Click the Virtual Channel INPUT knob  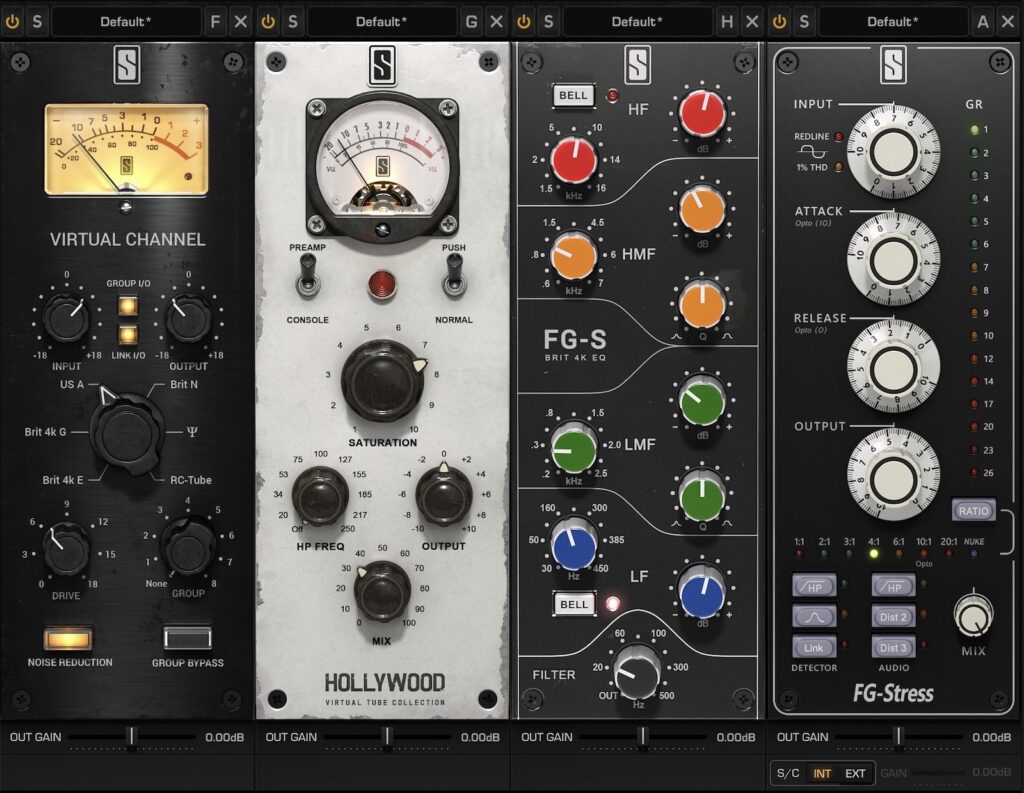click(x=66, y=319)
